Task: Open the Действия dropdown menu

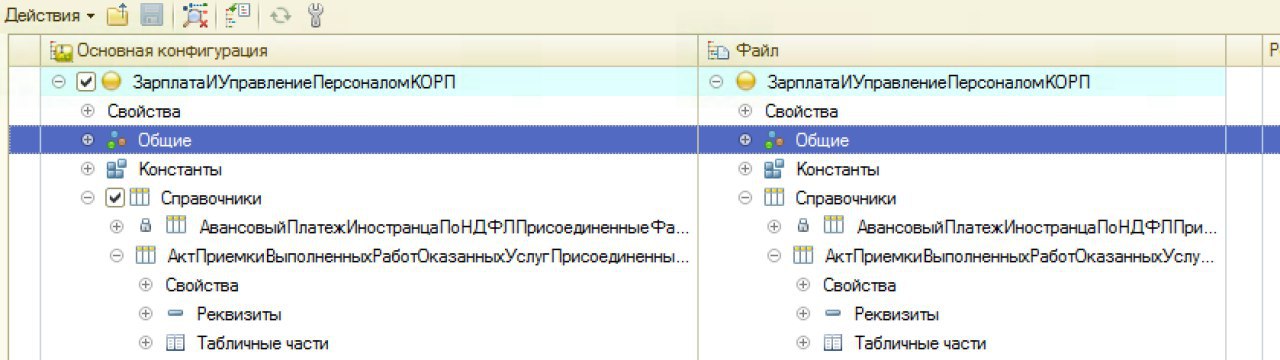Action: point(50,15)
